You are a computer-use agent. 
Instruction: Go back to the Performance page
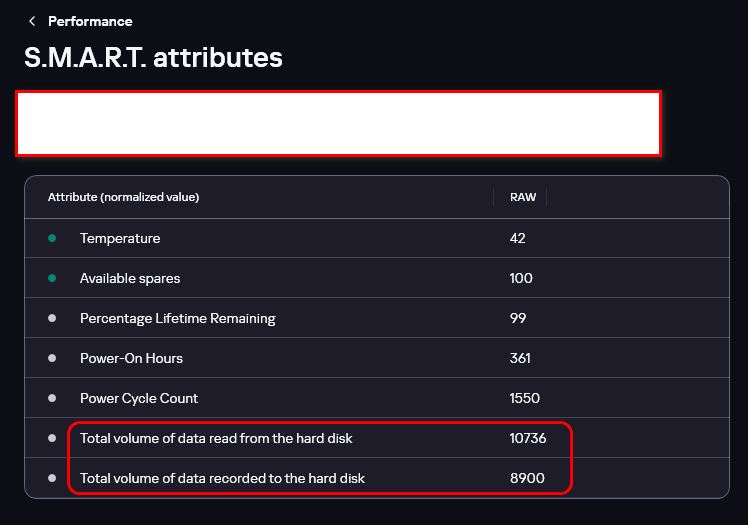(x=90, y=21)
